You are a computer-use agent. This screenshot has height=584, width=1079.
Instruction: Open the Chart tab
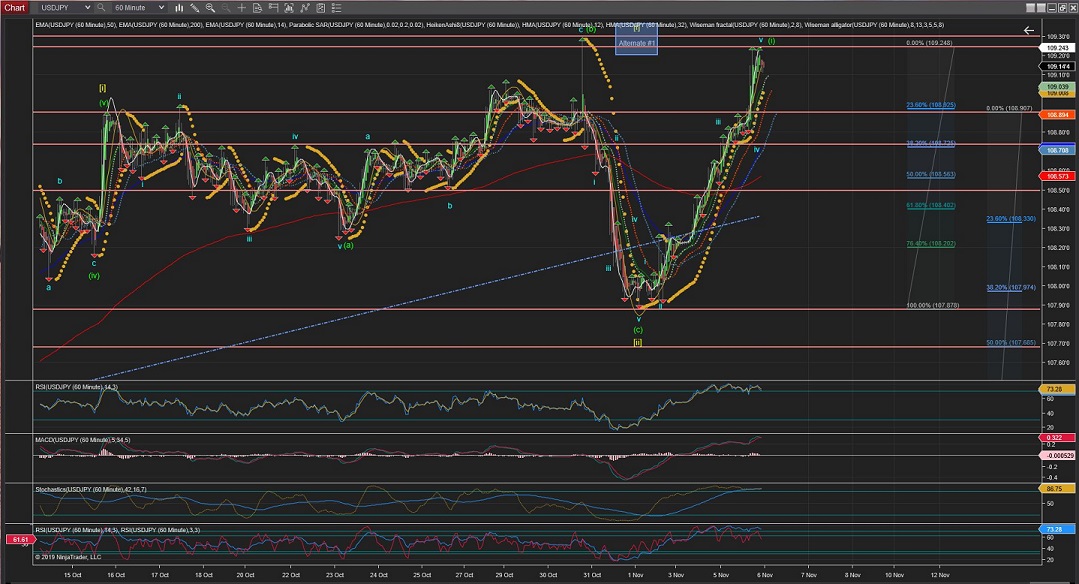pyautogui.click(x=14, y=8)
